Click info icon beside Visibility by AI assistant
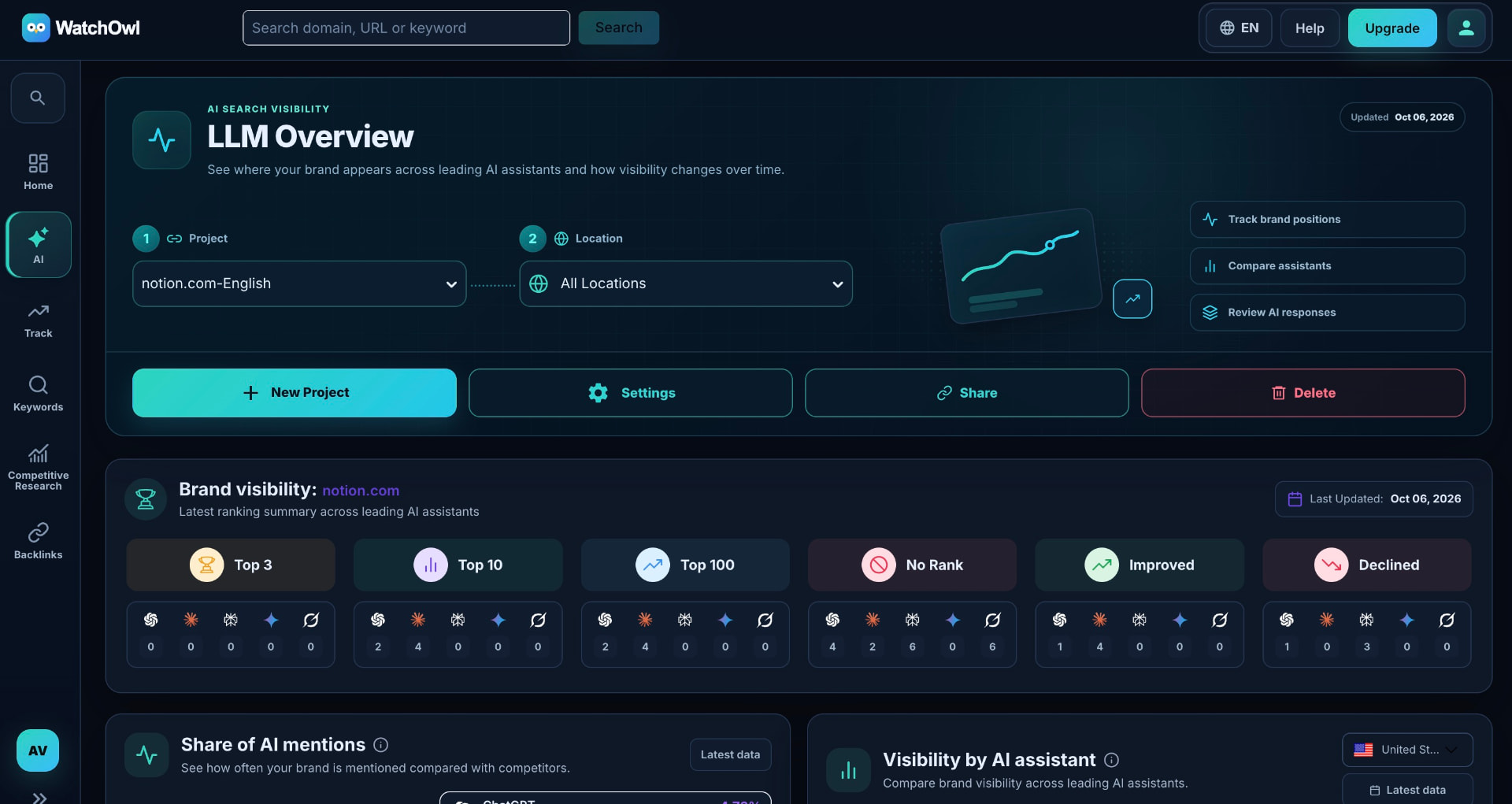 pyautogui.click(x=1111, y=760)
